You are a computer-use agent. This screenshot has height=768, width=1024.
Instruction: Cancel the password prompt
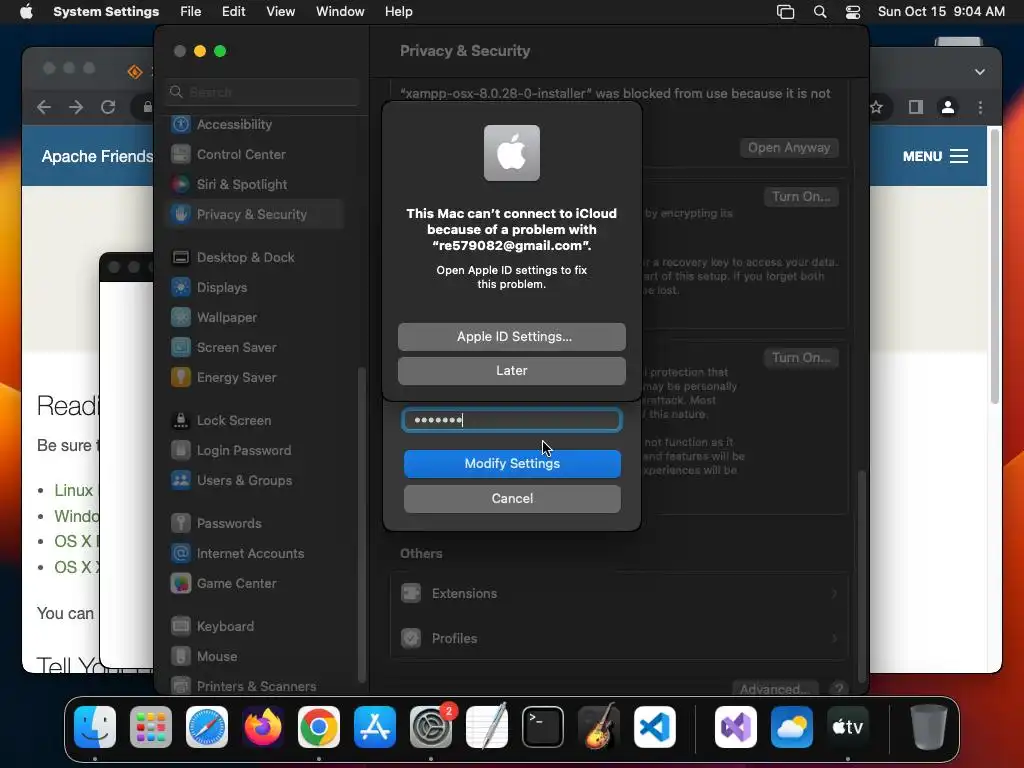512,498
